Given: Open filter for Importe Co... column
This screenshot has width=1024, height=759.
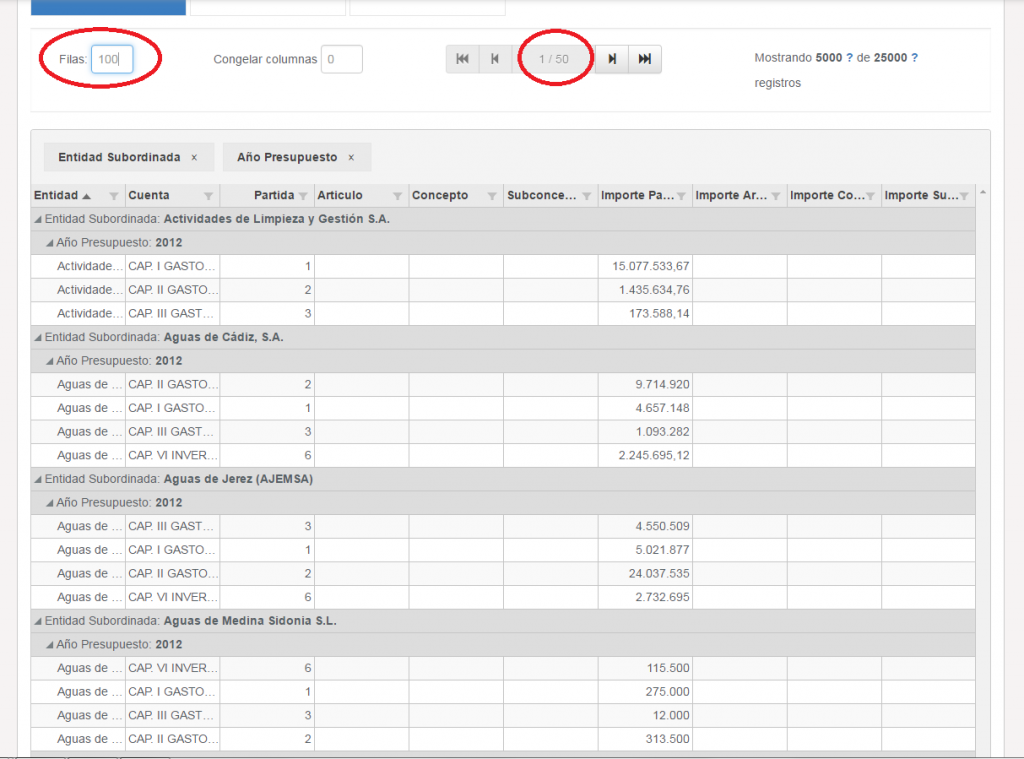Looking at the screenshot, I should [x=870, y=196].
